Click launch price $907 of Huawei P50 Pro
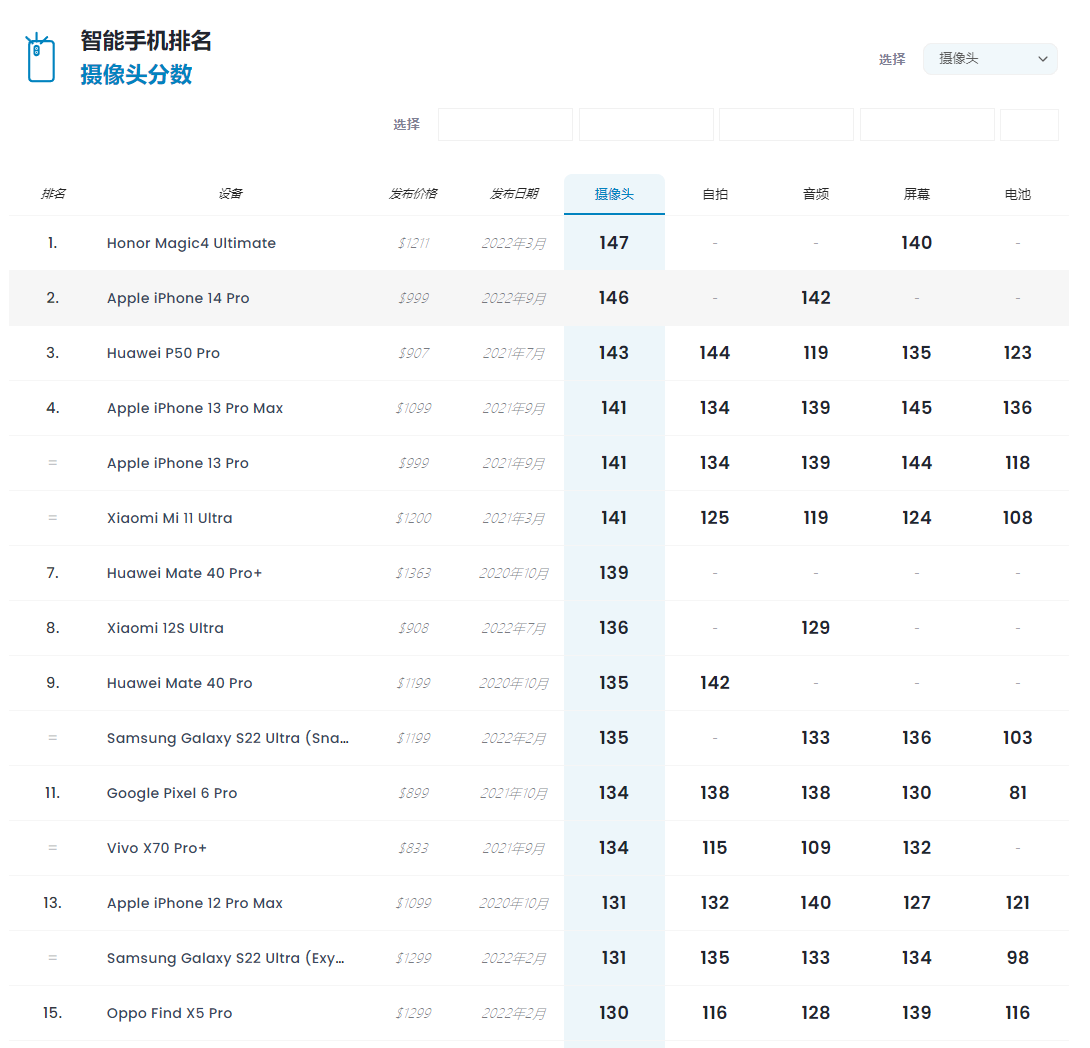The height and width of the screenshot is (1048, 1090). tap(414, 353)
